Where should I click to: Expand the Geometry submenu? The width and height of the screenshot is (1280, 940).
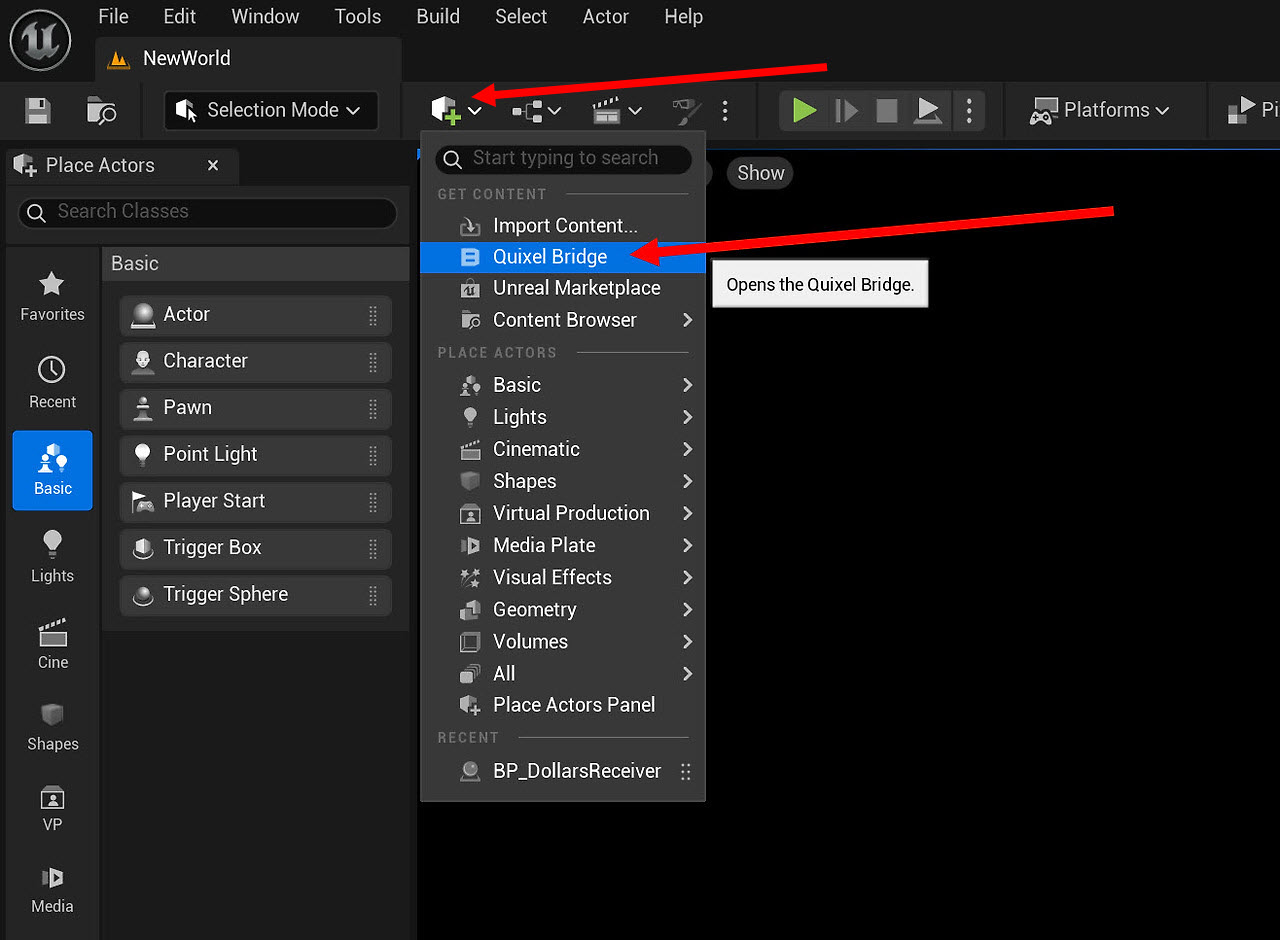[x=563, y=609]
